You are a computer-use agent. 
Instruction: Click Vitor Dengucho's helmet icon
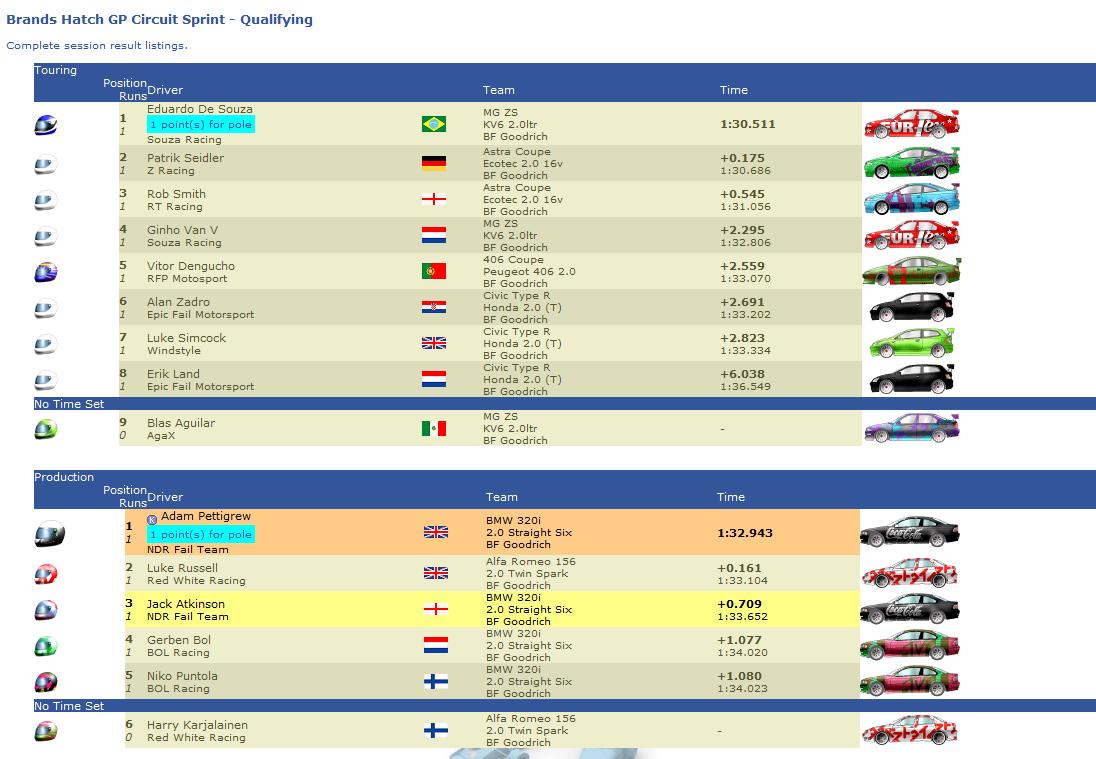pos(45,272)
